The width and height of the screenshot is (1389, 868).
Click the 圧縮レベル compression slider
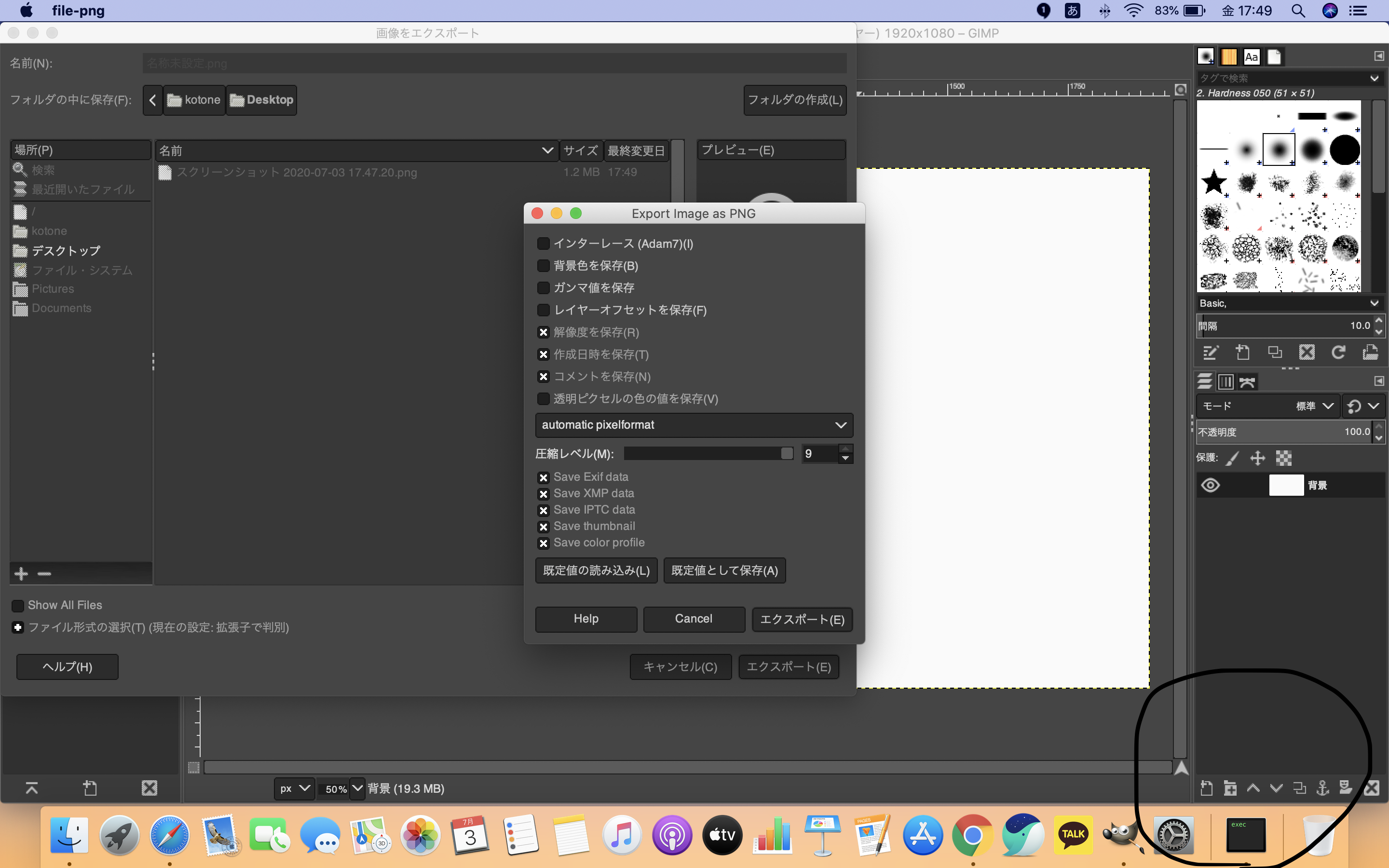(708, 453)
